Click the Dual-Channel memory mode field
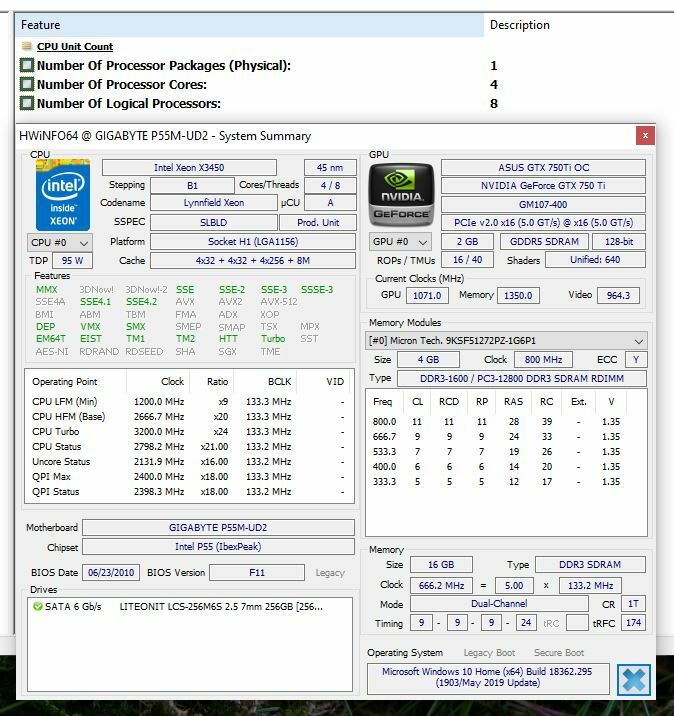 [x=499, y=604]
